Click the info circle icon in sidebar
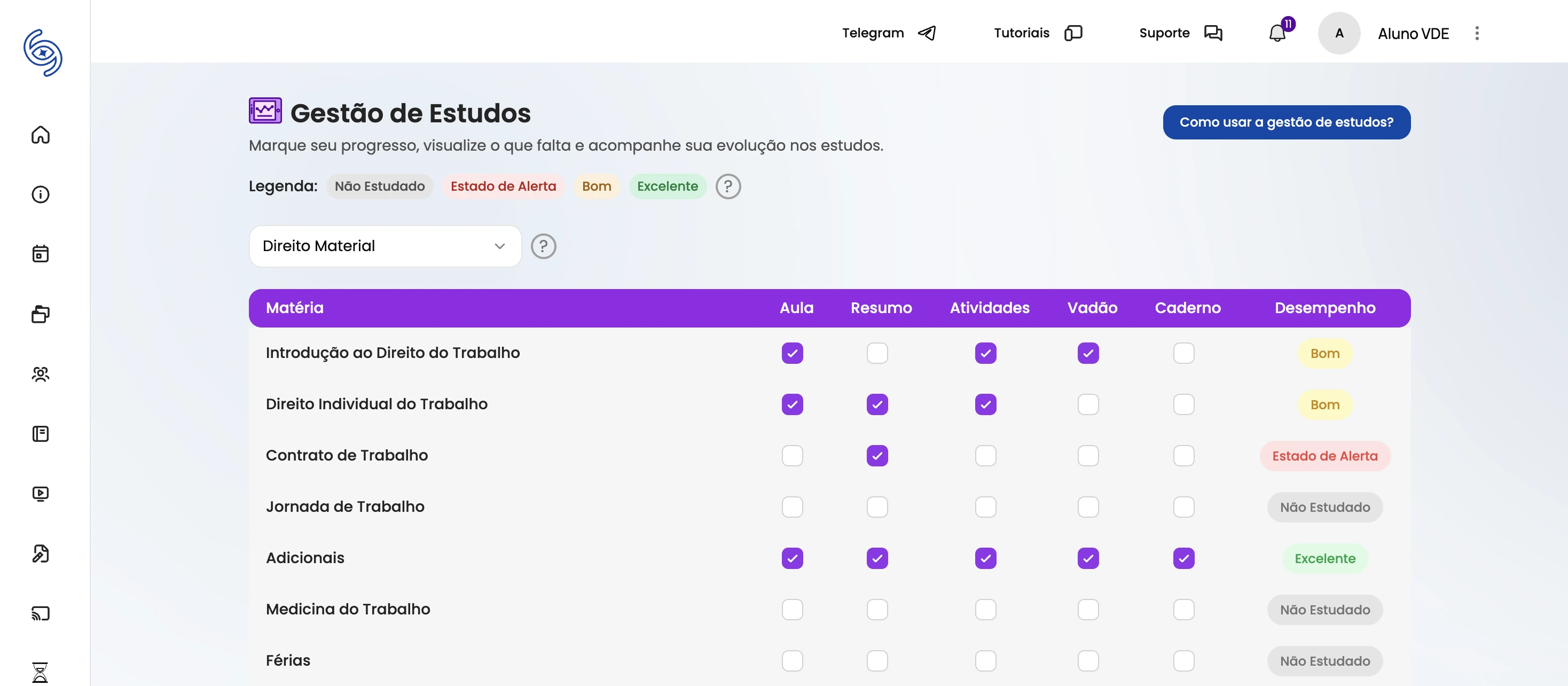Viewport: 1568px width, 686px height. click(x=40, y=195)
